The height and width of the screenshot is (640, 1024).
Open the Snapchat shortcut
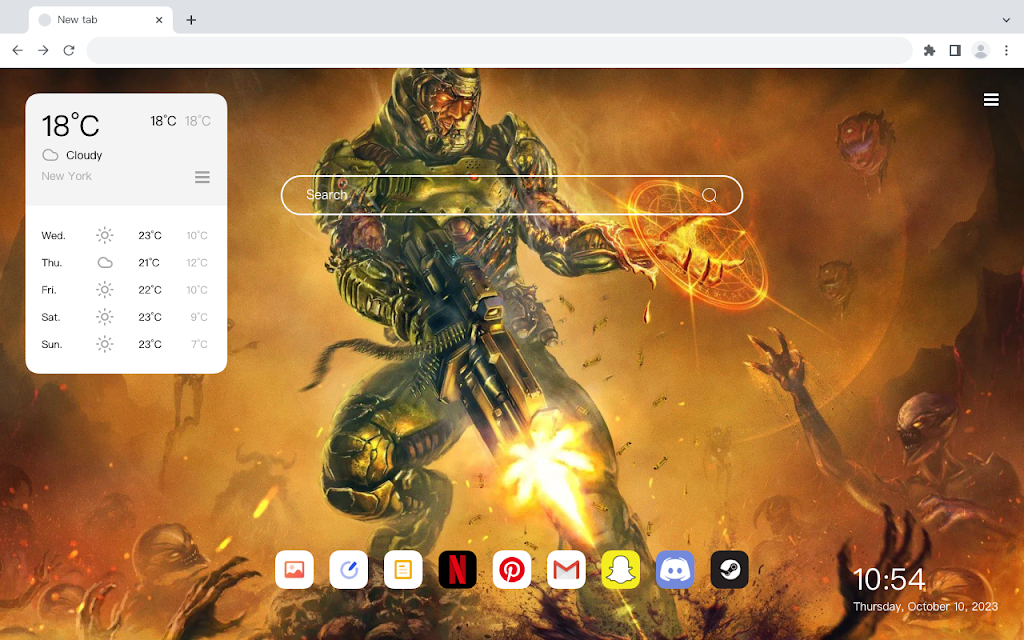point(620,569)
